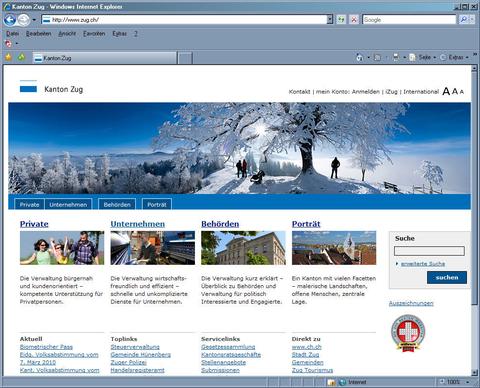Click the erweiterte Suche link

click(x=423, y=264)
